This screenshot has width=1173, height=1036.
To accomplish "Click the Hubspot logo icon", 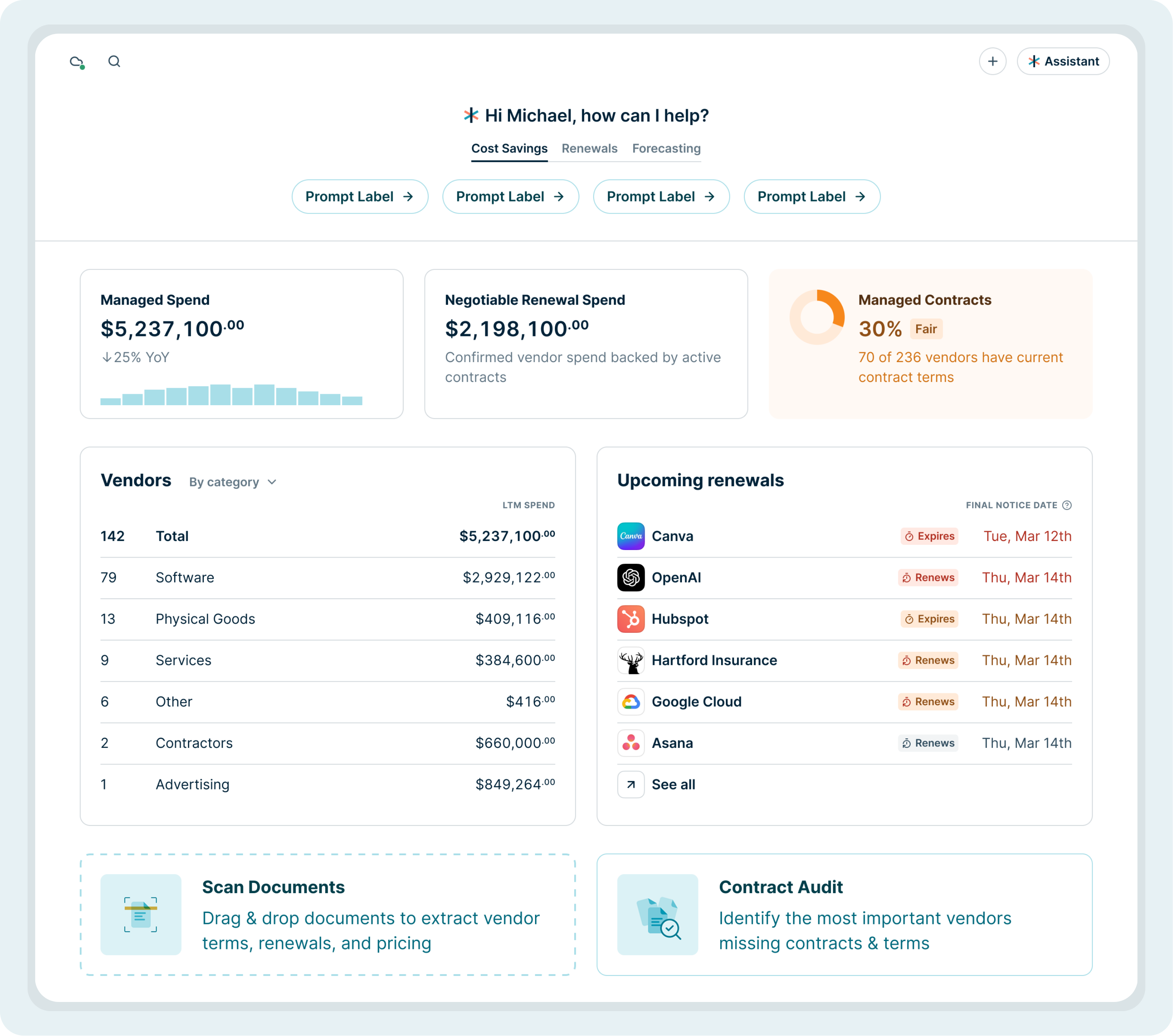I will (631, 619).
